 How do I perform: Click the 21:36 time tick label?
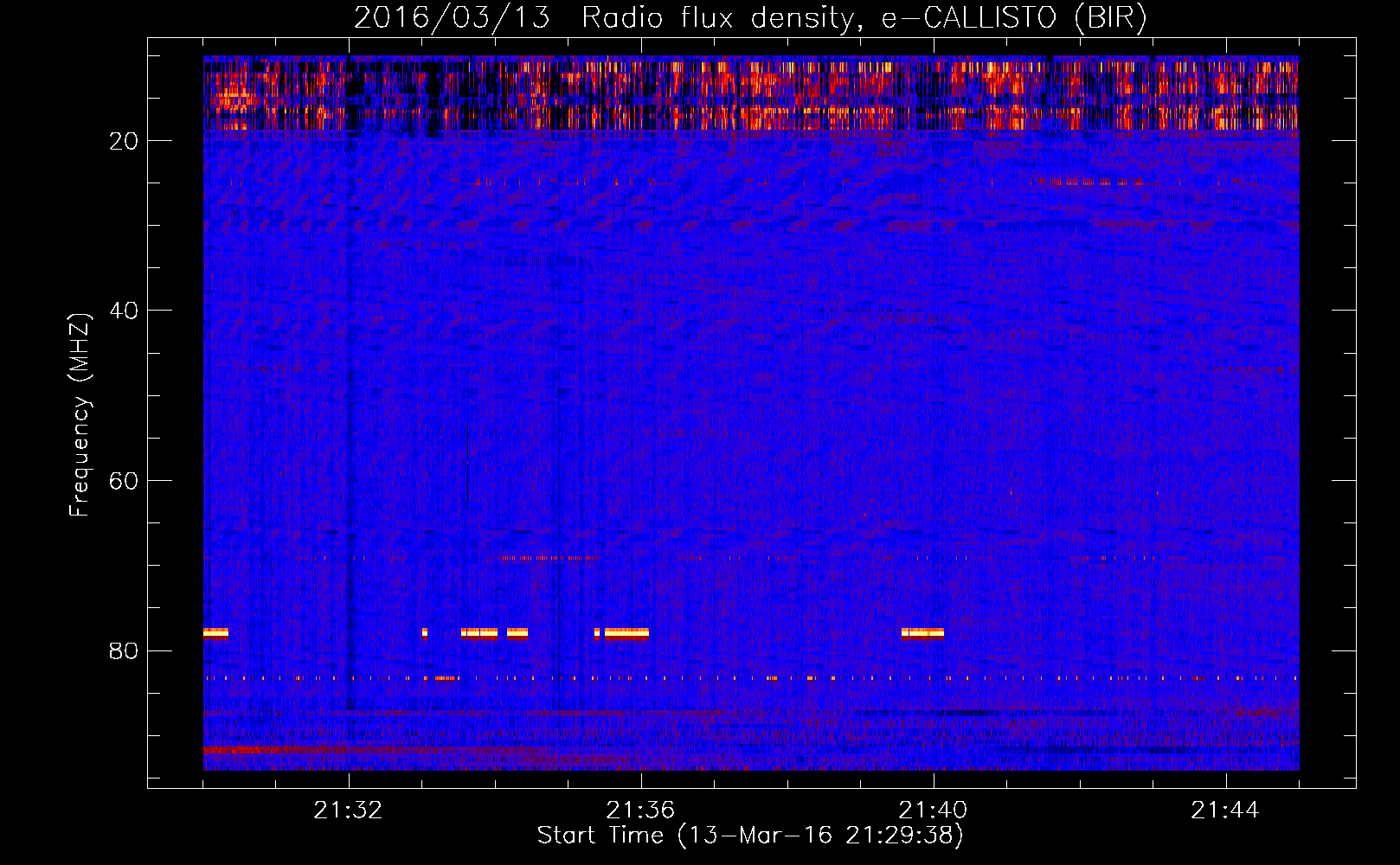click(641, 811)
